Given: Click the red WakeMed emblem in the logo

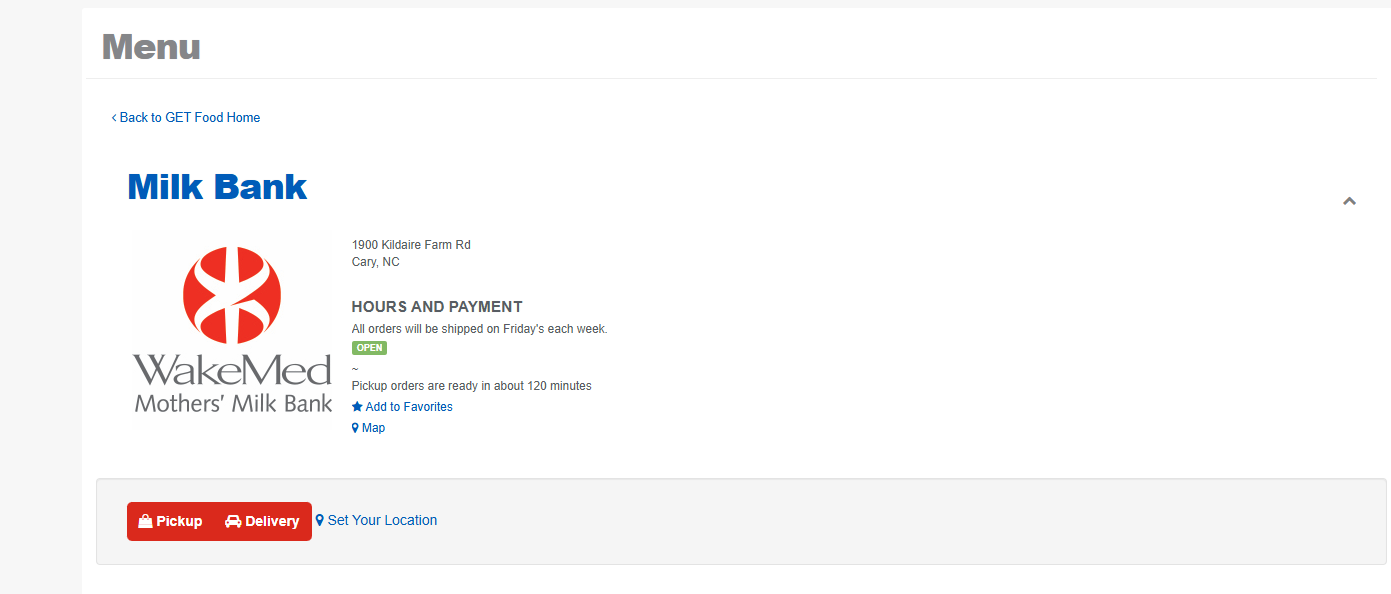Looking at the screenshot, I should 232,295.
